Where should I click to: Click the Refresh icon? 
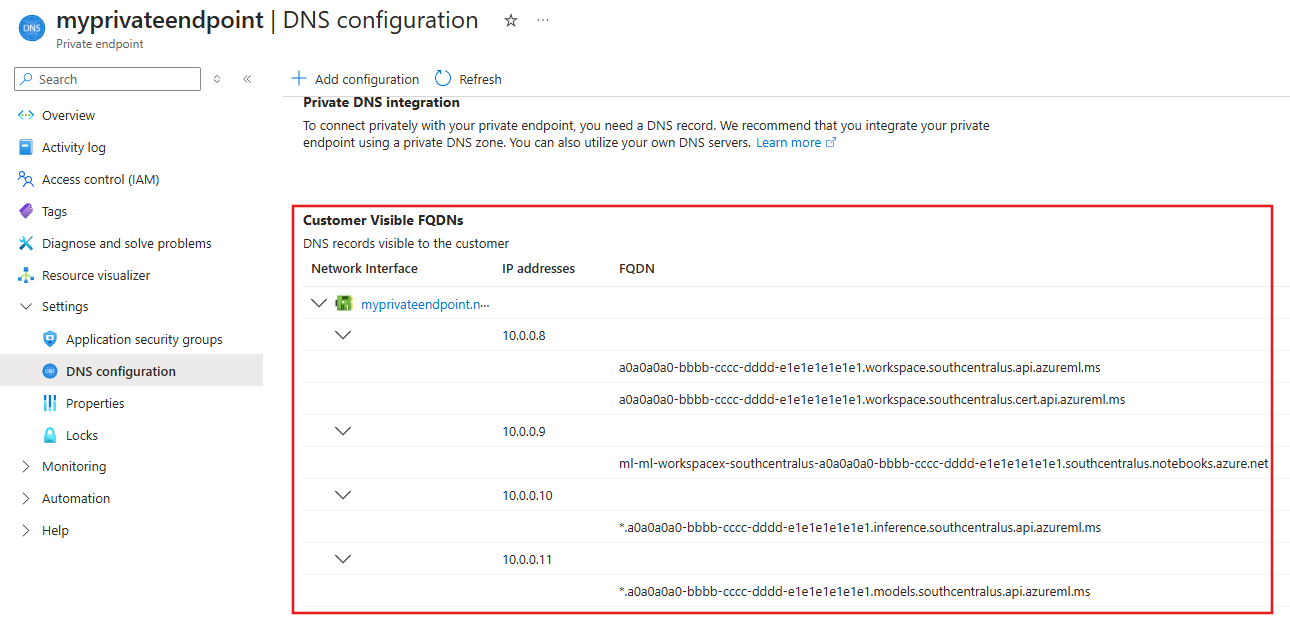[x=441, y=78]
